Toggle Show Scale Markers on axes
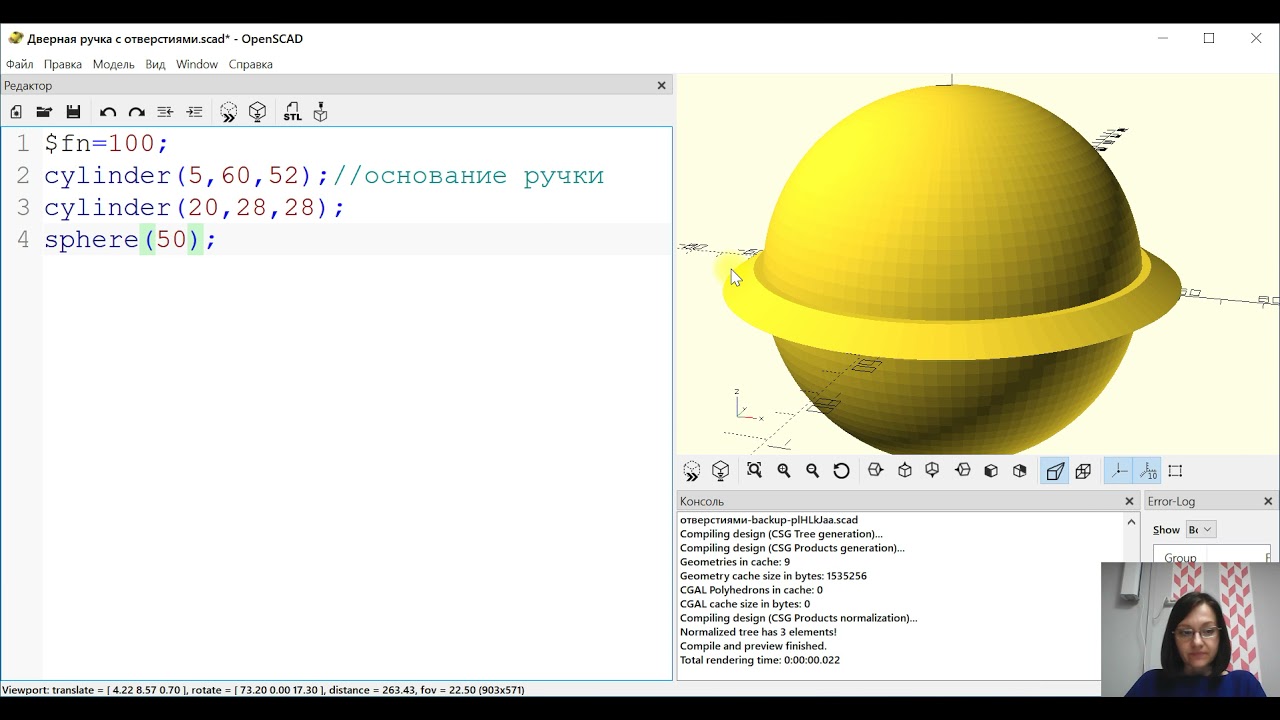 (x=1148, y=471)
